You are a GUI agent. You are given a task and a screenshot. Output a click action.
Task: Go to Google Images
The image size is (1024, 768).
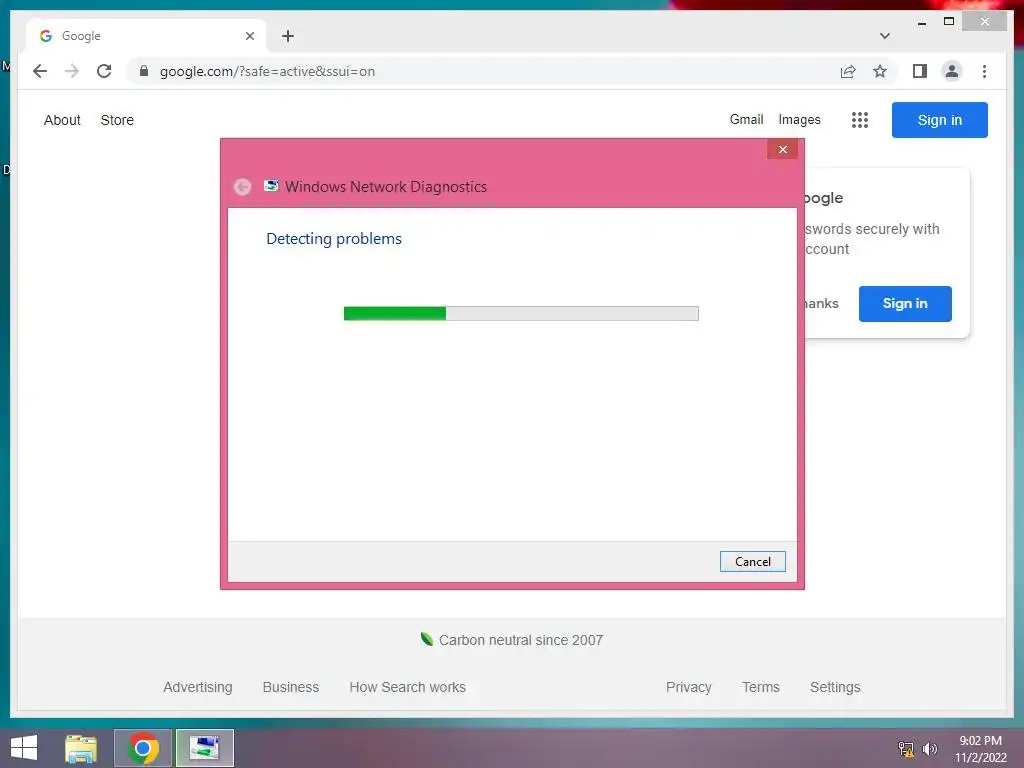[799, 120]
